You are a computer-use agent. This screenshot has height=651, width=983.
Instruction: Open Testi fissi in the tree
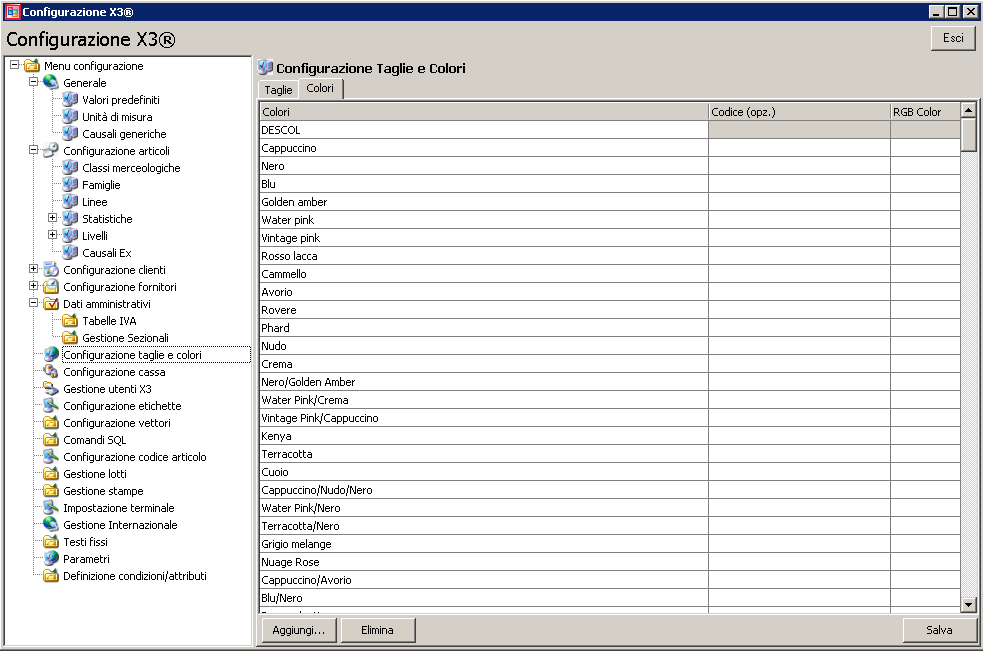85,541
